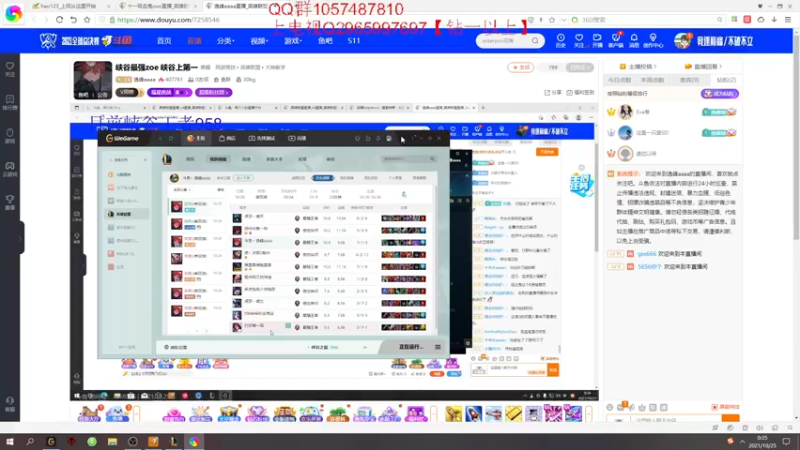The image size is (800, 450).
Task: Open the 直播 tab in the Douyu navigation
Action: click(194, 41)
